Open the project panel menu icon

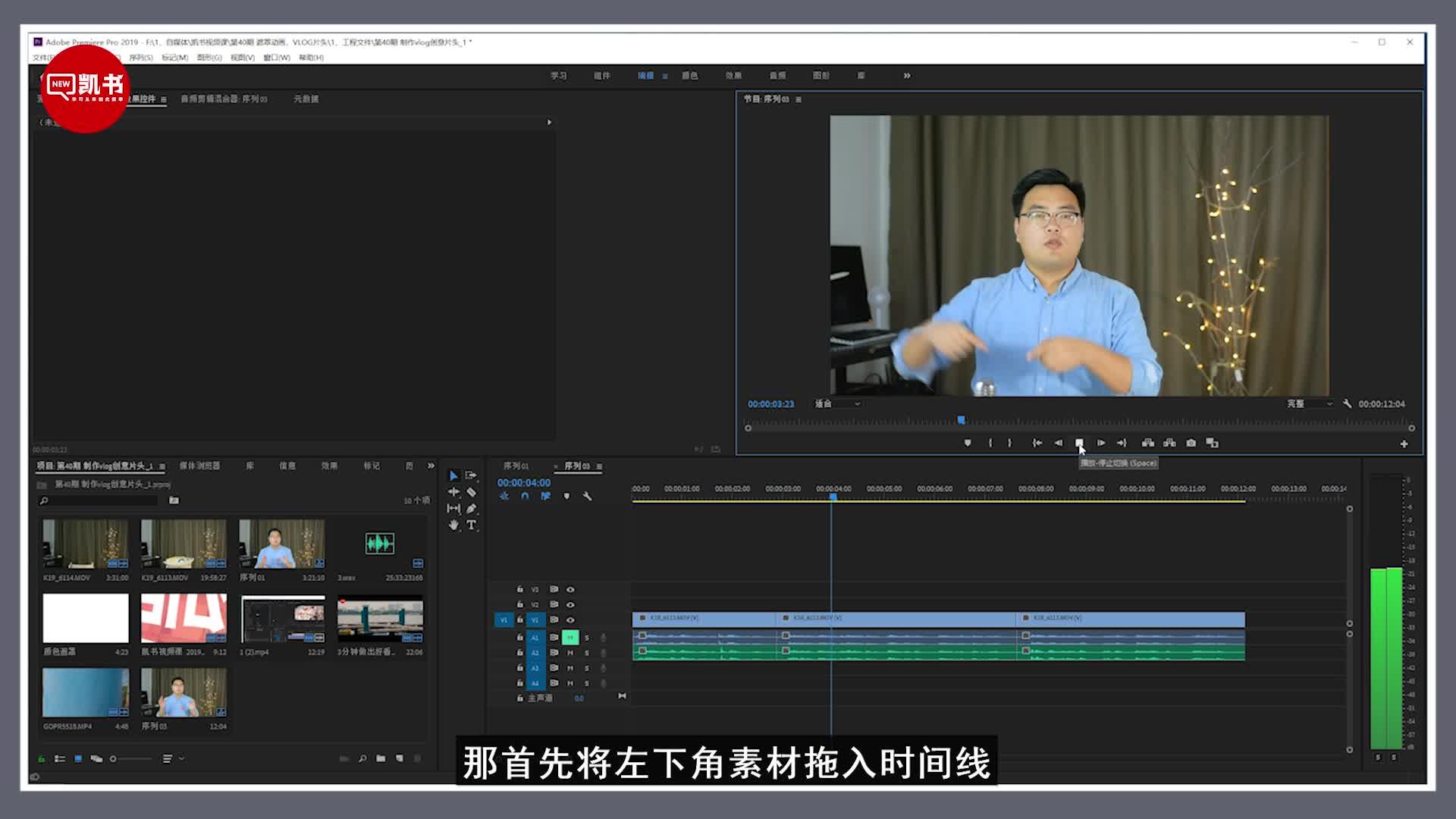(162, 466)
